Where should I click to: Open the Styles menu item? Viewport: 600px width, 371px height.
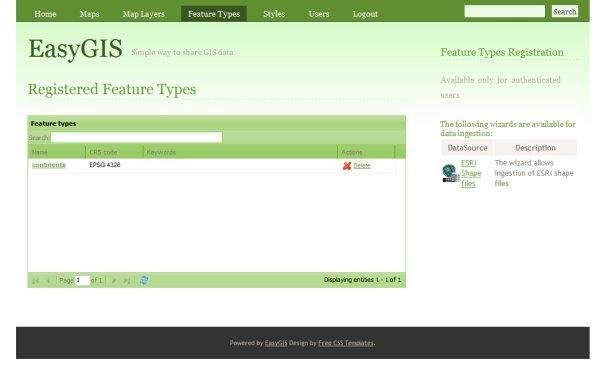pyautogui.click(x=274, y=14)
